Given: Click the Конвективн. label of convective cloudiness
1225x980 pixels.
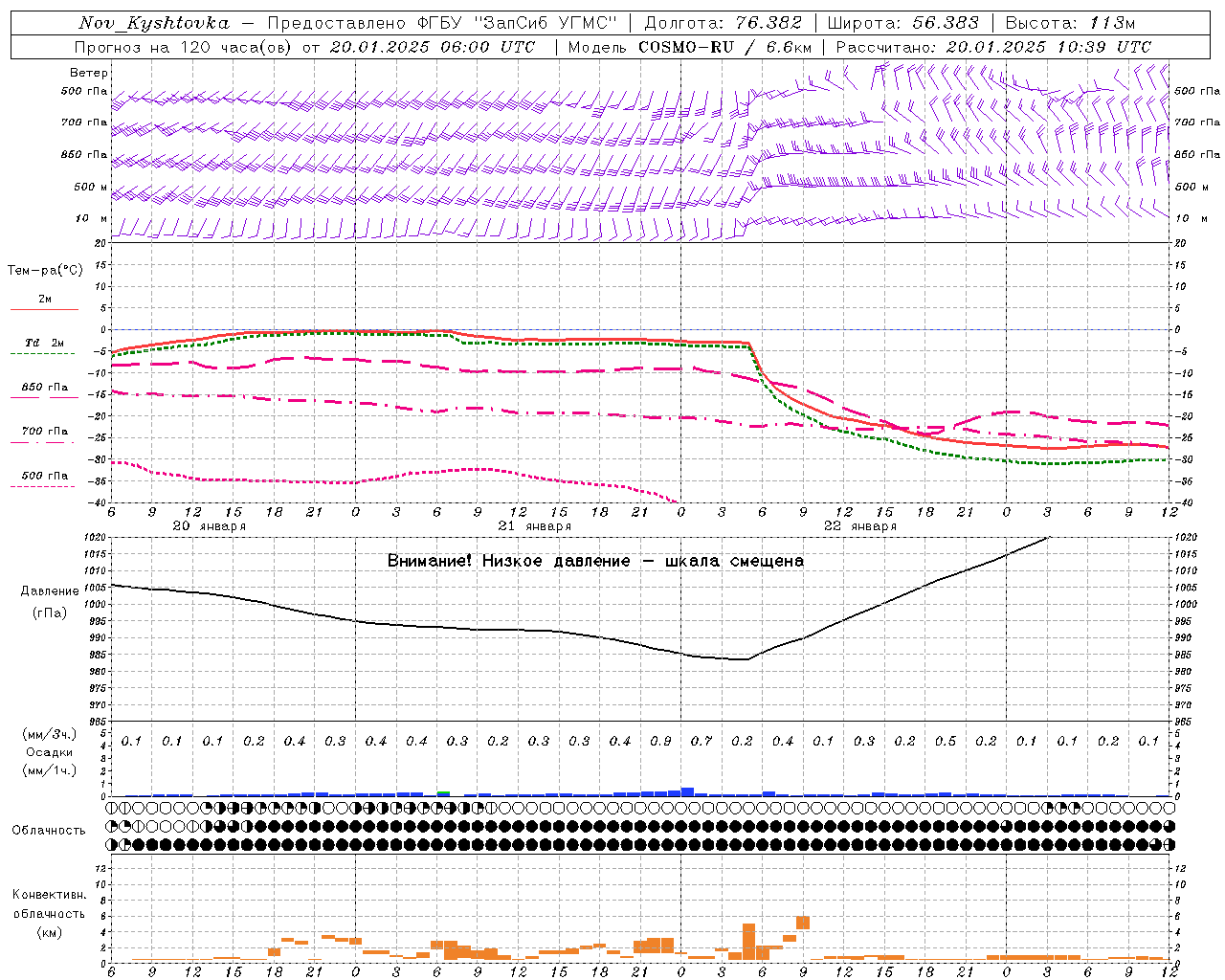Looking at the screenshot, I should [x=49, y=896].
